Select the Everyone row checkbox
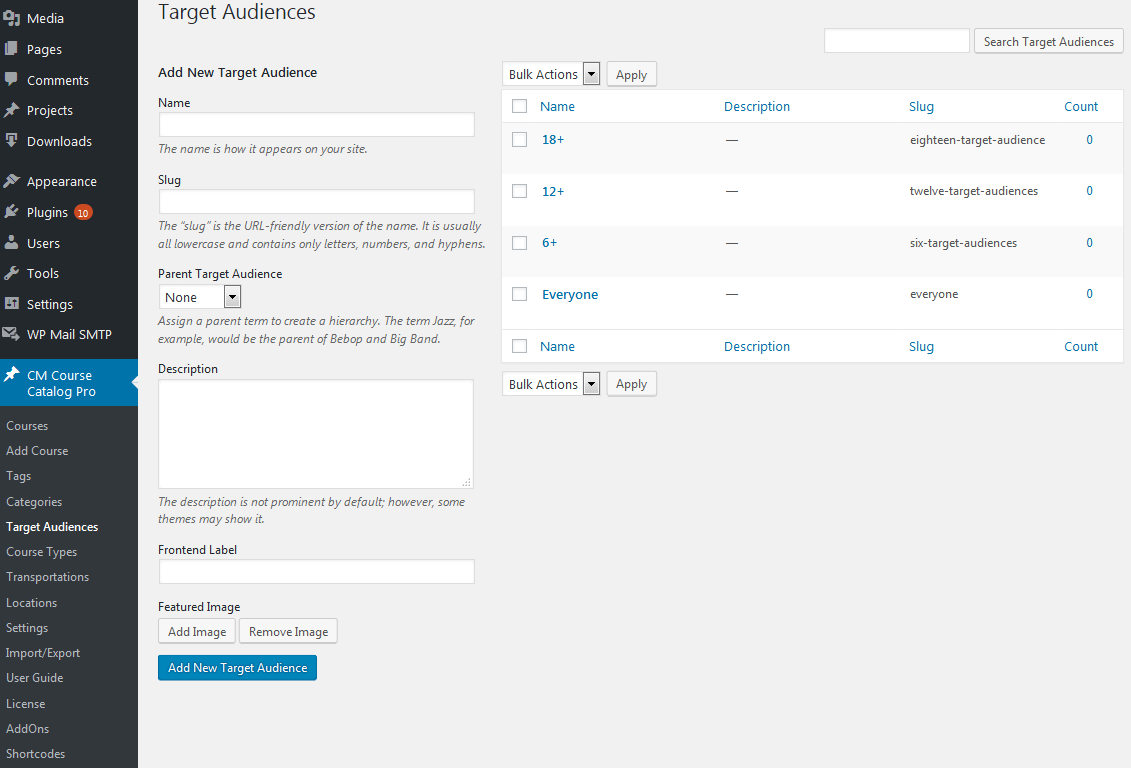This screenshot has height=768, width=1131. click(x=519, y=294)
